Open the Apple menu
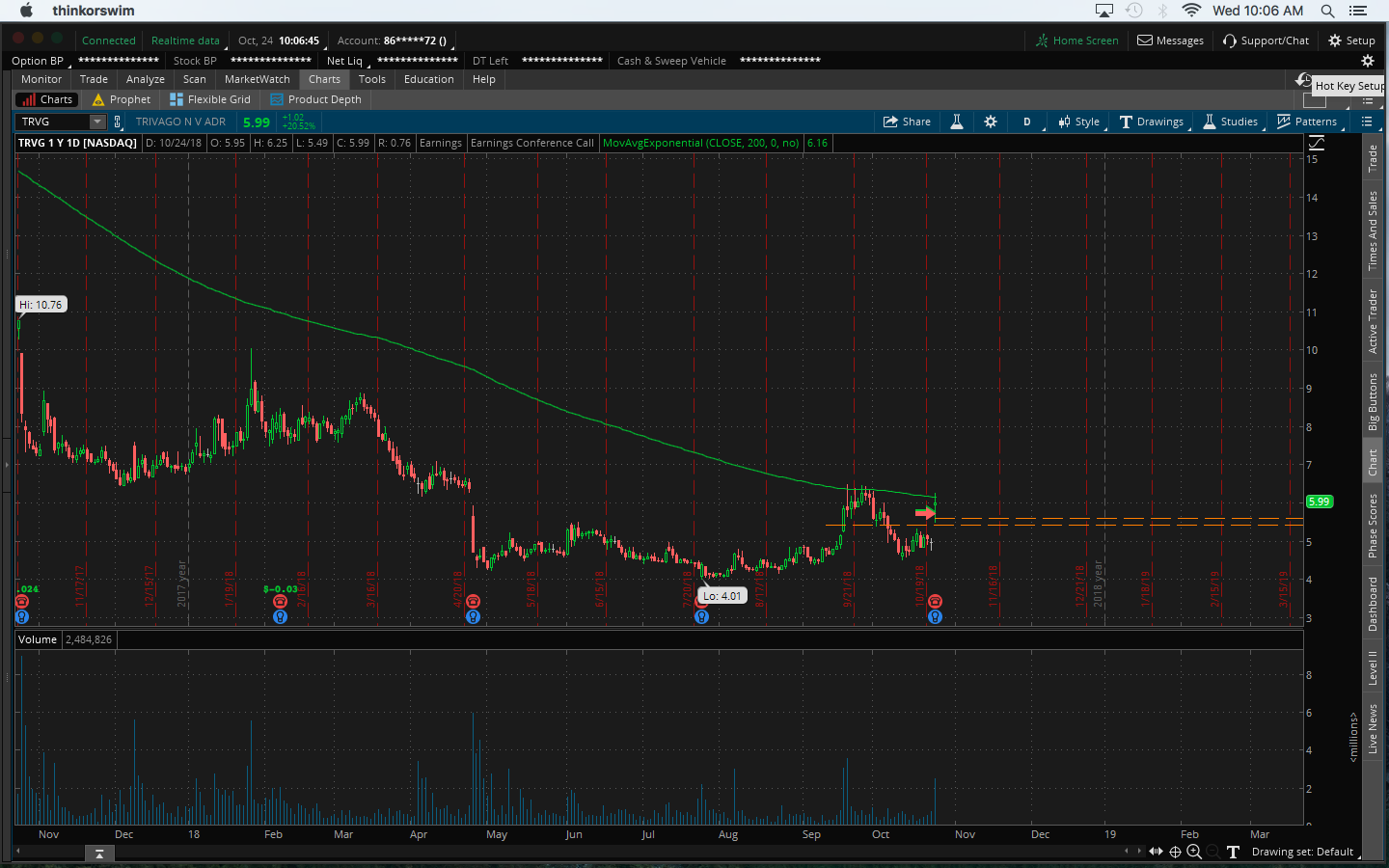The width and height of the screenshot is (1389, 868). pos(26,11)
